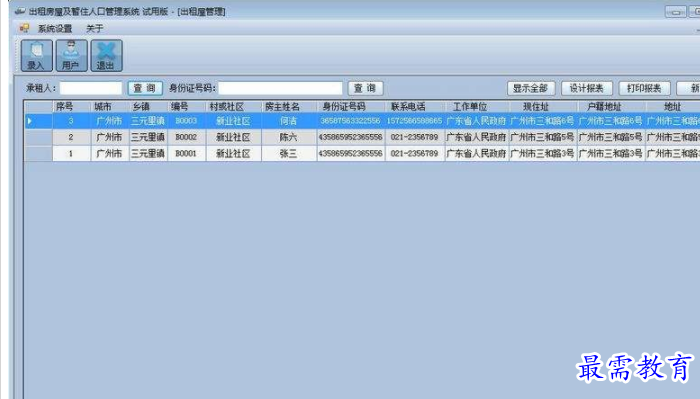Open the 关于 menu
Viewport: 700px width, 399px height.
click(95, 29)
